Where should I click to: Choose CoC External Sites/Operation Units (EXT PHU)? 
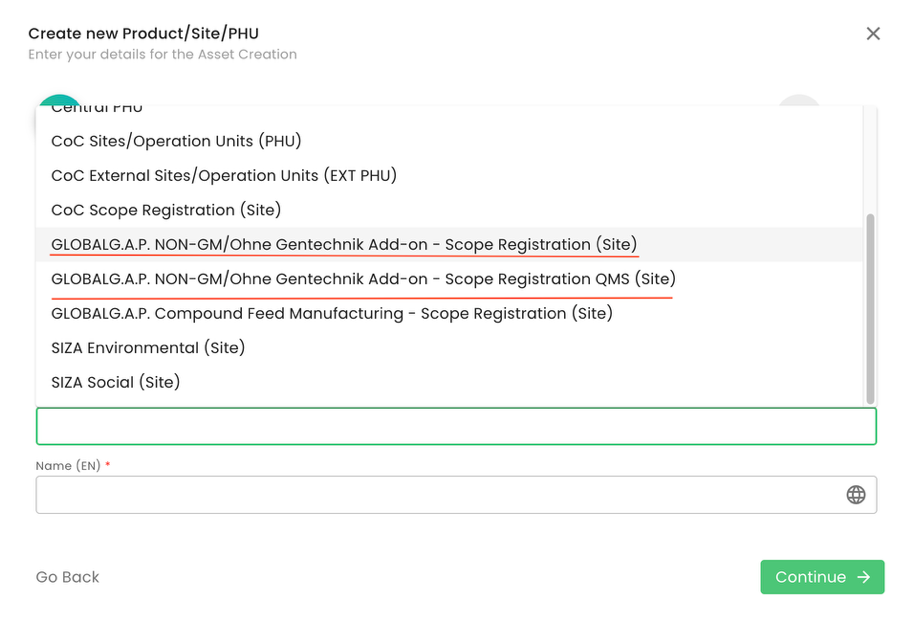(x=224, y=176)
